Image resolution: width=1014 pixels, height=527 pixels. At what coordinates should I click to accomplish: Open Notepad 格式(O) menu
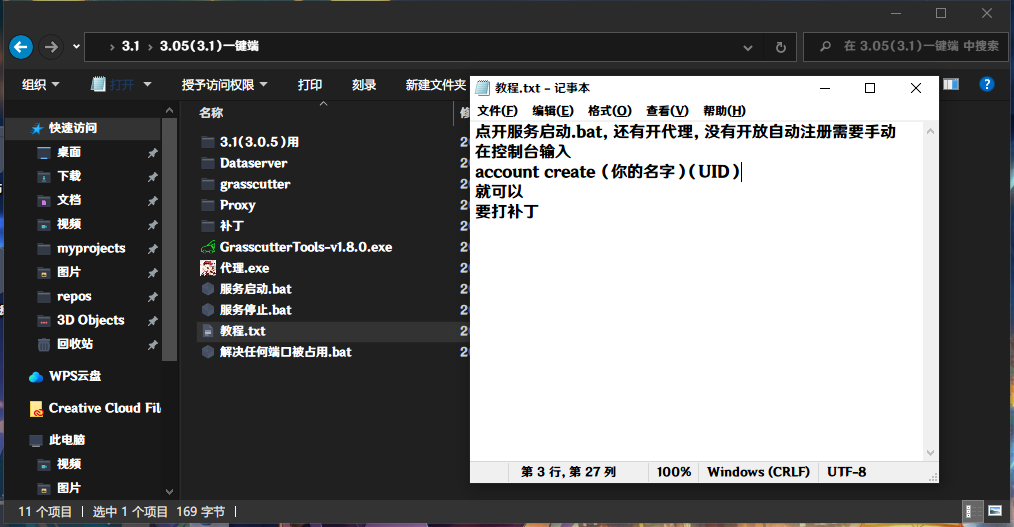point(609,111)
